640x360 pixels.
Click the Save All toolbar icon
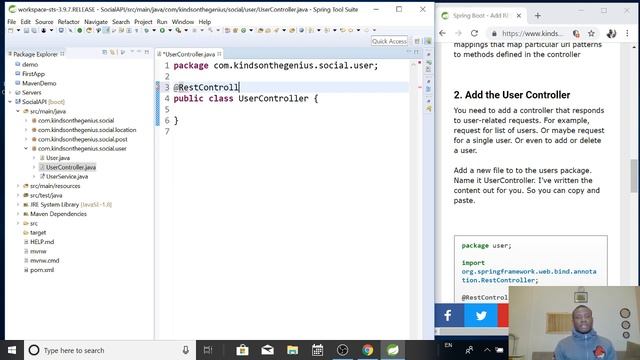tap(34, 30)
